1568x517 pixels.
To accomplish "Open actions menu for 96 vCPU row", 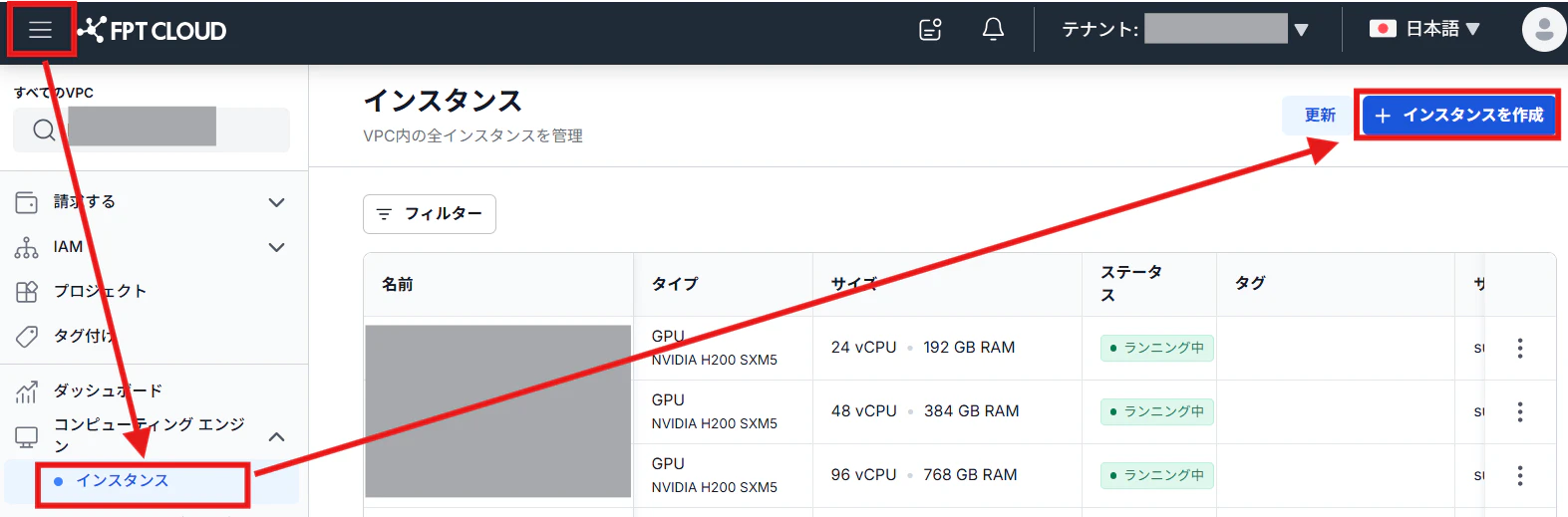I will coord(1520,475).
